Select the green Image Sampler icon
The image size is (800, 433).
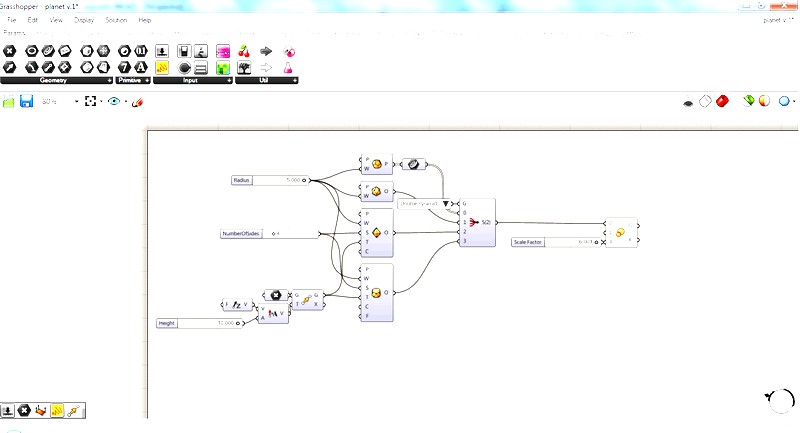[x=223, y=67]
